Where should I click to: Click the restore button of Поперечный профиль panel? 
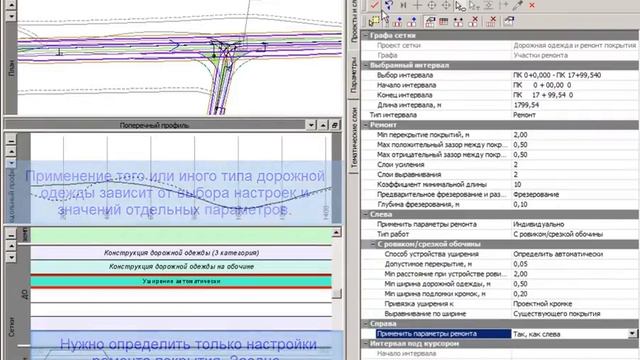click(x=335, y=125)
